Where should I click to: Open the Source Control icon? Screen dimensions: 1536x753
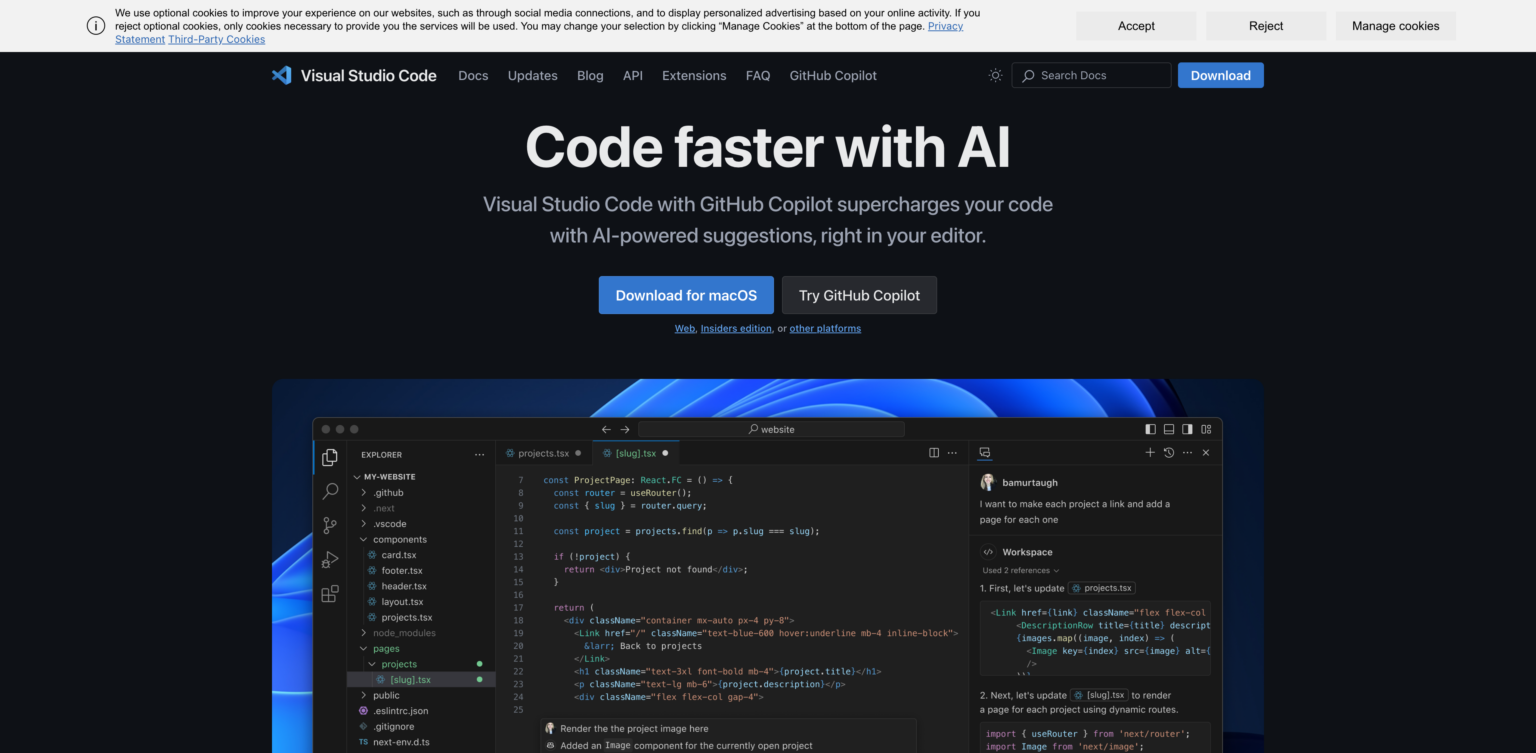click(x=330, y=525)
